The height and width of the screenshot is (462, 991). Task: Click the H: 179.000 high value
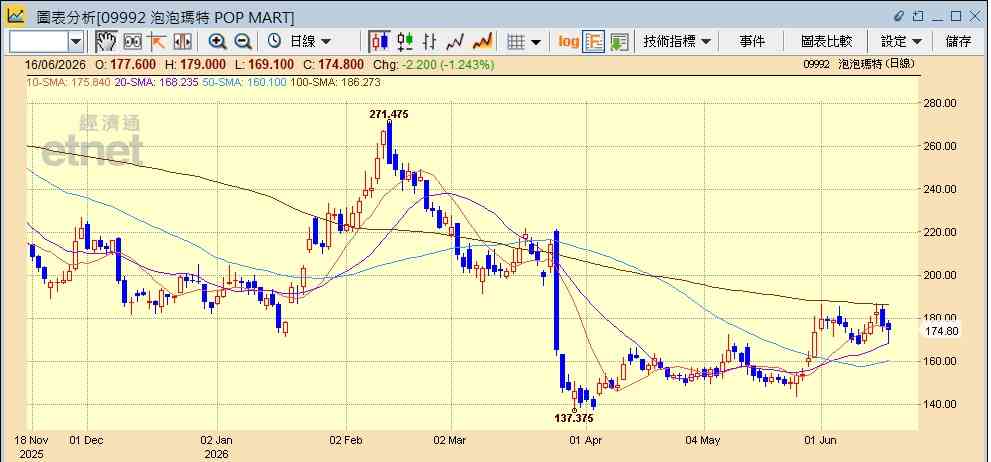tap(195, 65)
